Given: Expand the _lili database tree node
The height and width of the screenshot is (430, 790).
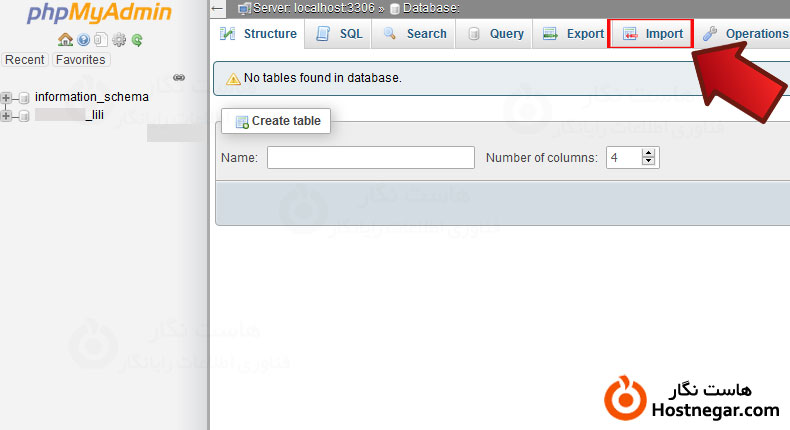Looking at the screenshot, I should click(7, 116).
